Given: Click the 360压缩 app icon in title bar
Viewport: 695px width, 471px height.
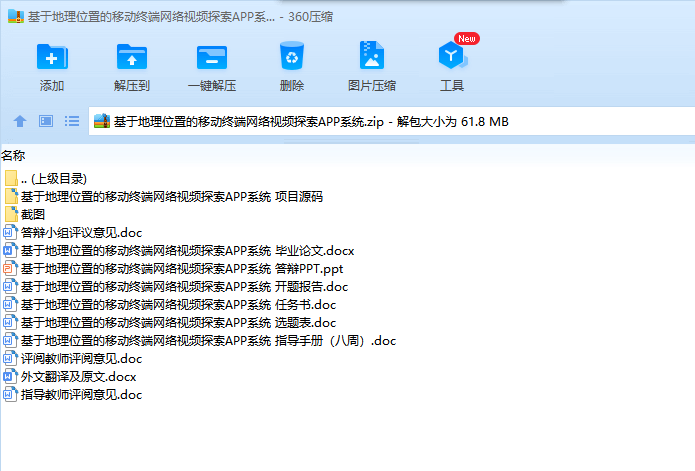Looking at the screenshot, I should pyautogui.click(x=16, y=16).
